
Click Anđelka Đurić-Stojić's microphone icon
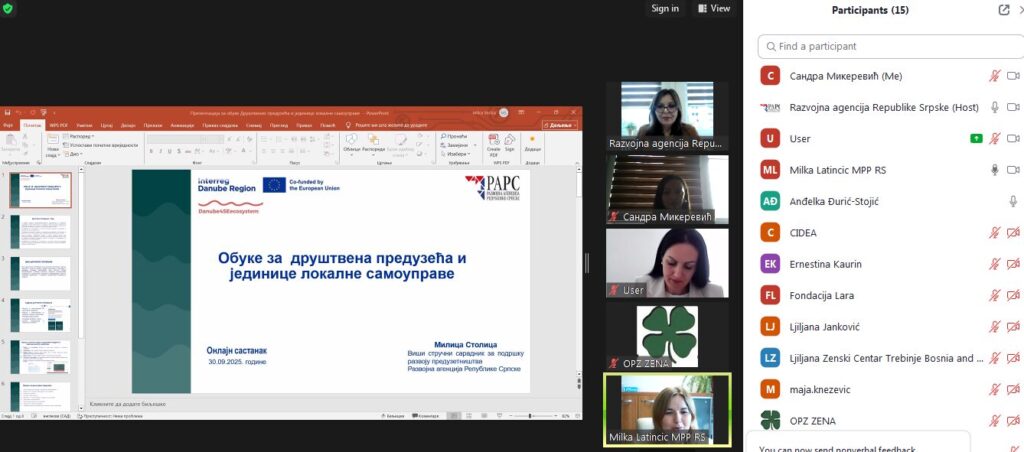tap(1013, 201)
